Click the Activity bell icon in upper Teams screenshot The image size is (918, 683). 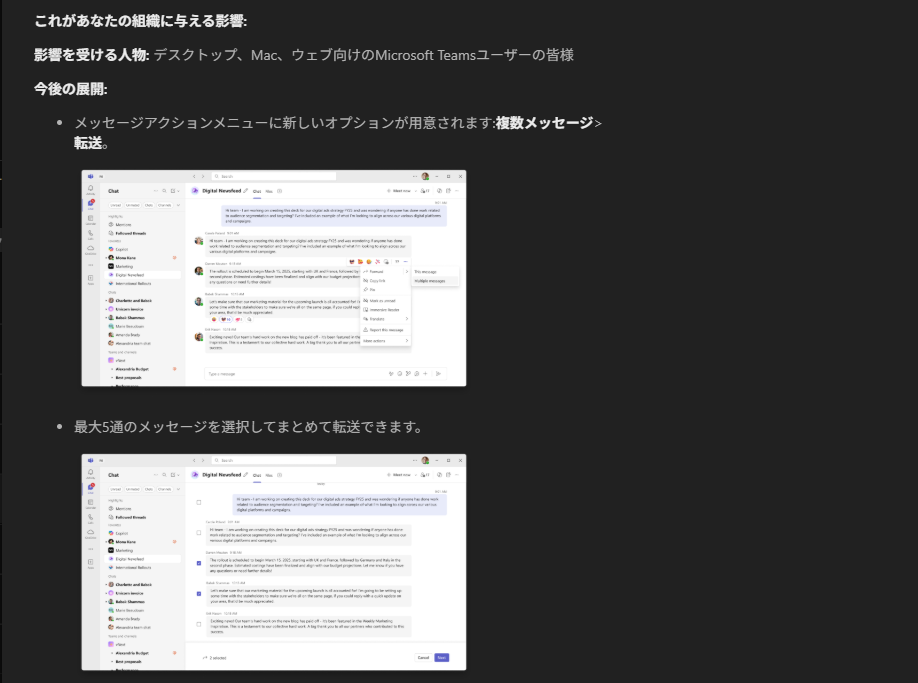pyautogui.click(x=91, y=190)
